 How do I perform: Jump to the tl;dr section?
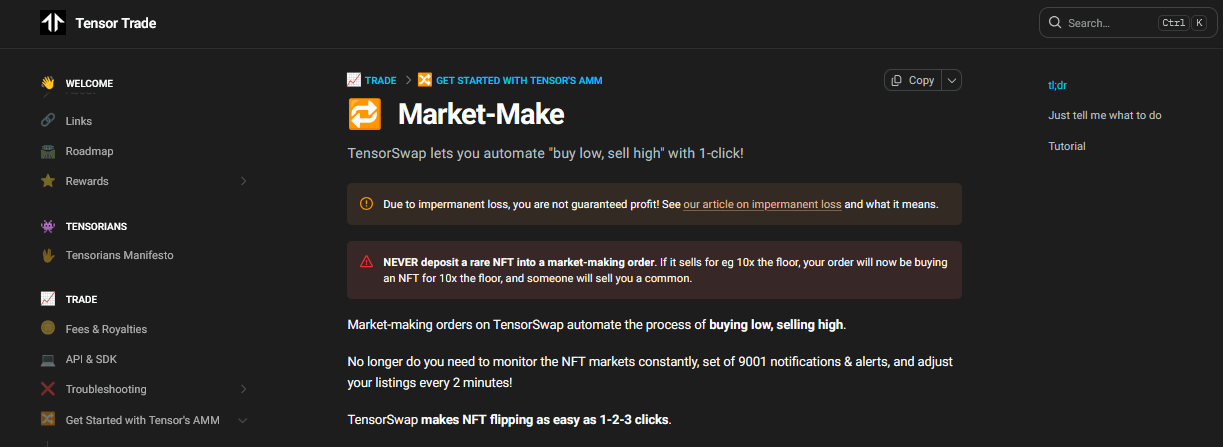click(1057, 85)
